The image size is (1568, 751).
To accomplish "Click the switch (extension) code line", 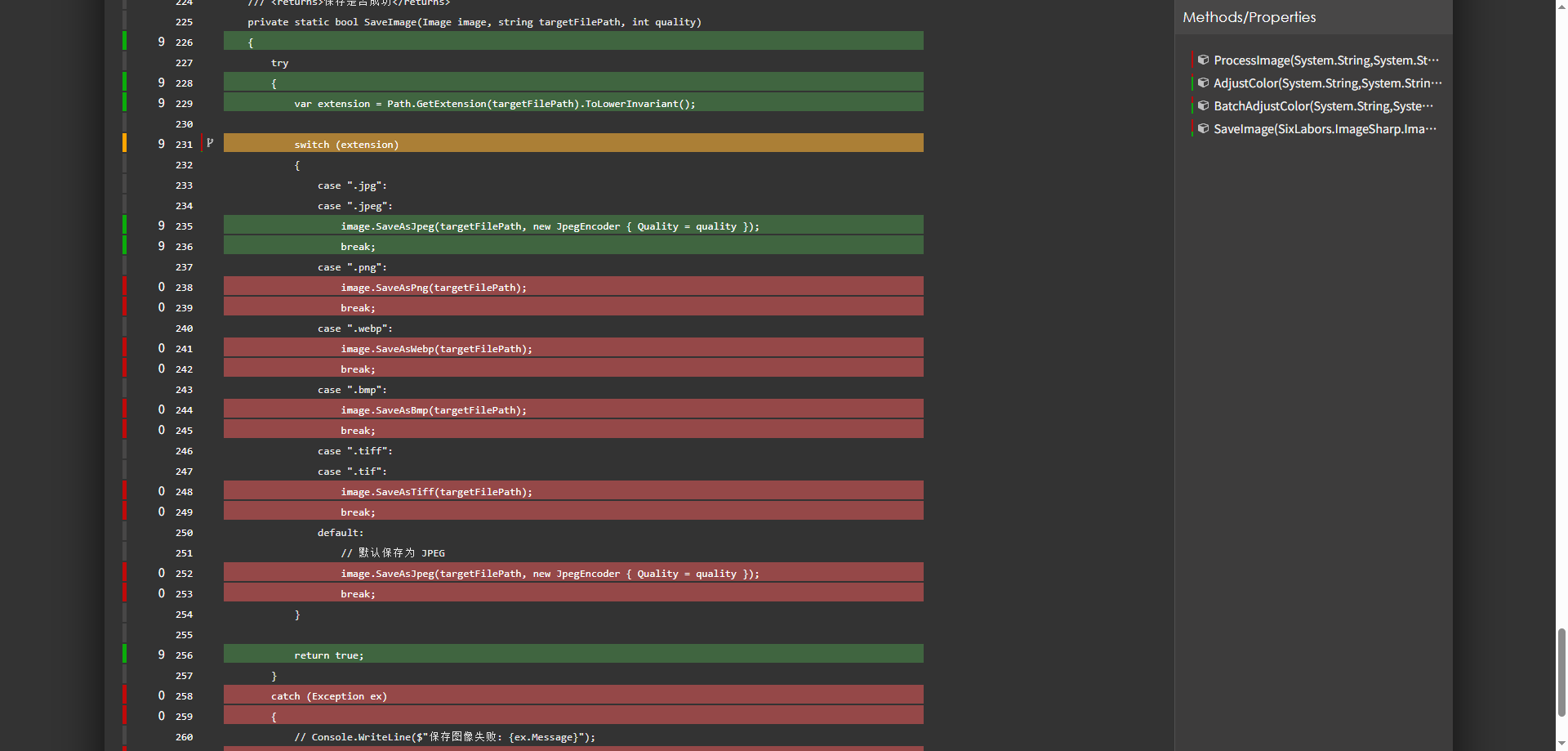I will [346, 145].
